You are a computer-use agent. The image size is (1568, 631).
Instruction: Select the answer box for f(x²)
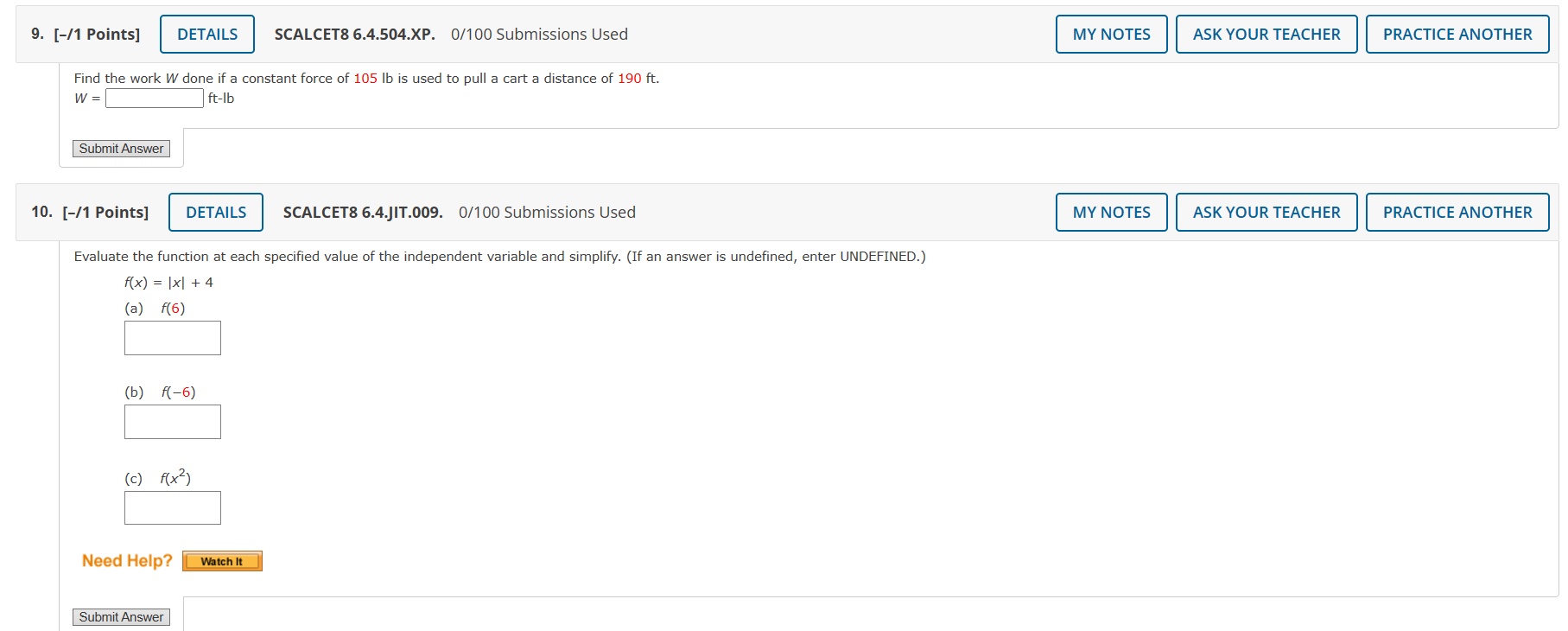pyautogui.click(x=172, y=507)
